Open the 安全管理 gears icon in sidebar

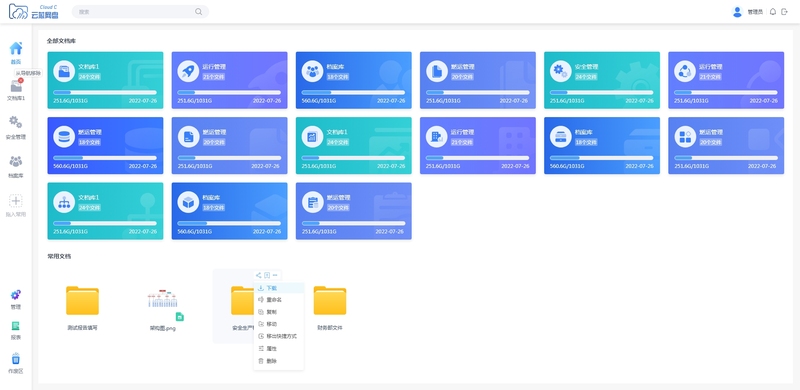16,122
